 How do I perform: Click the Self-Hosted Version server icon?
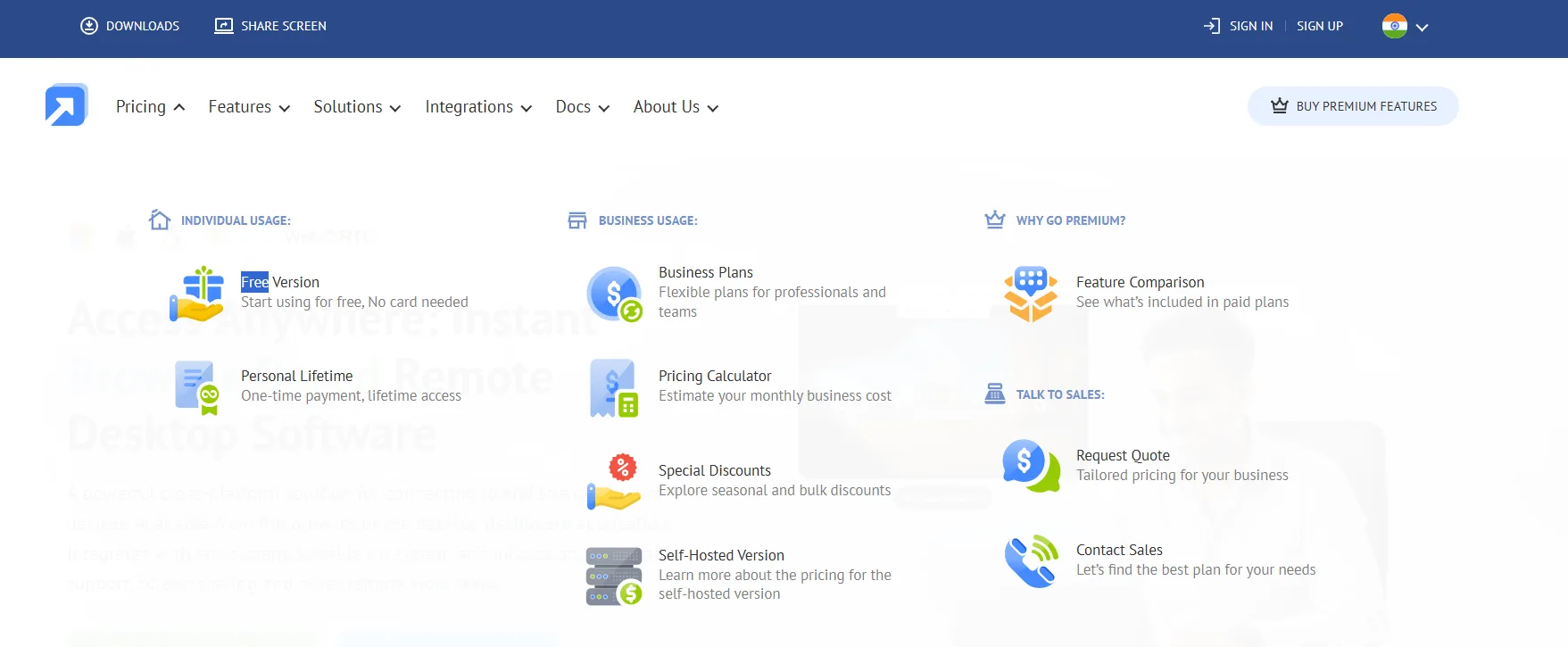point(614,576)
